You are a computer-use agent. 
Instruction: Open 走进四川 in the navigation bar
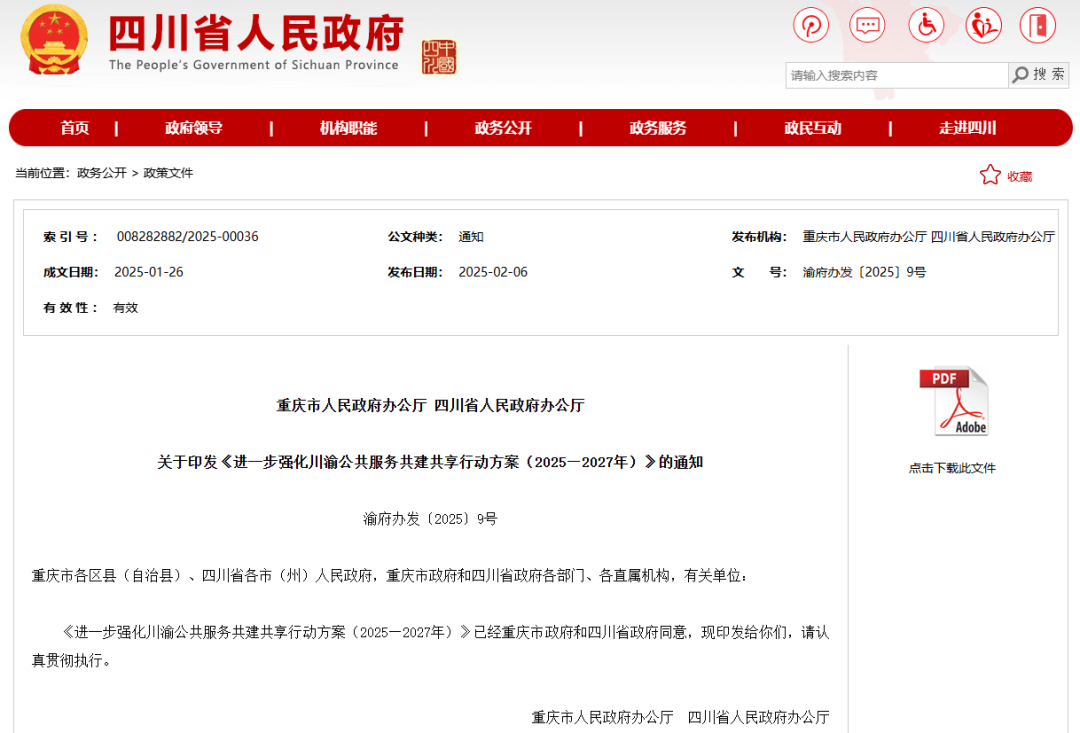click(967, 128)
